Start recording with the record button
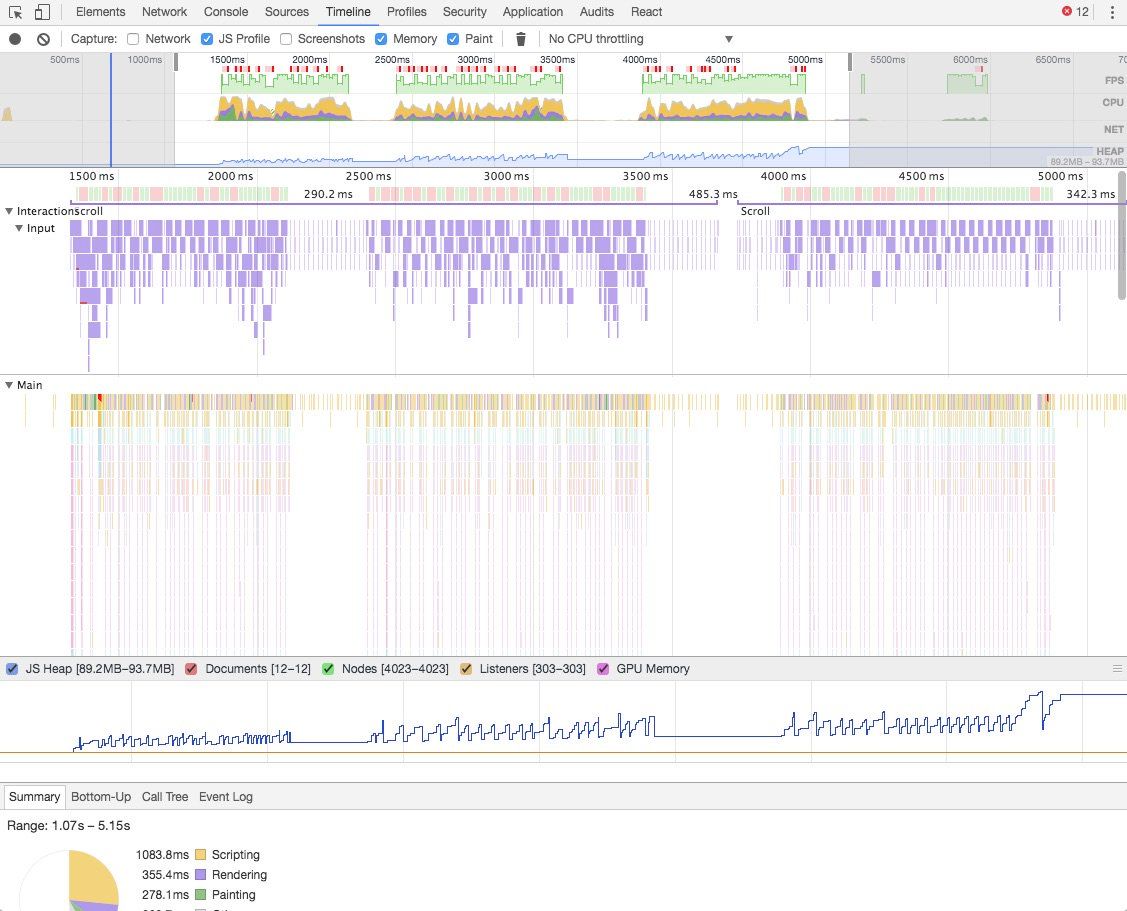The image size is (1127, 911). pos(15,39)
